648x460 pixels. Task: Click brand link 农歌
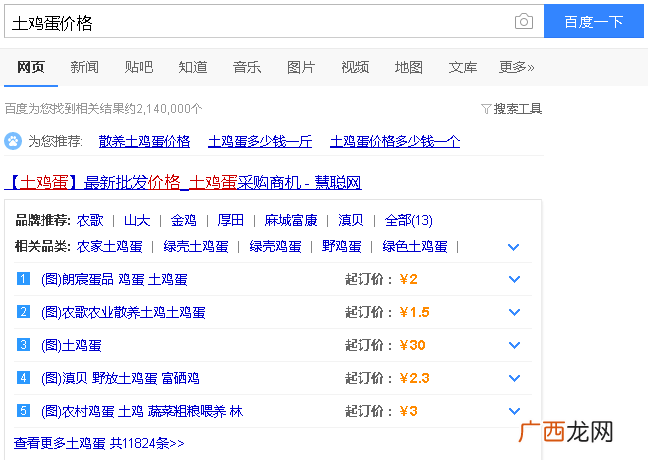[90, 220]
